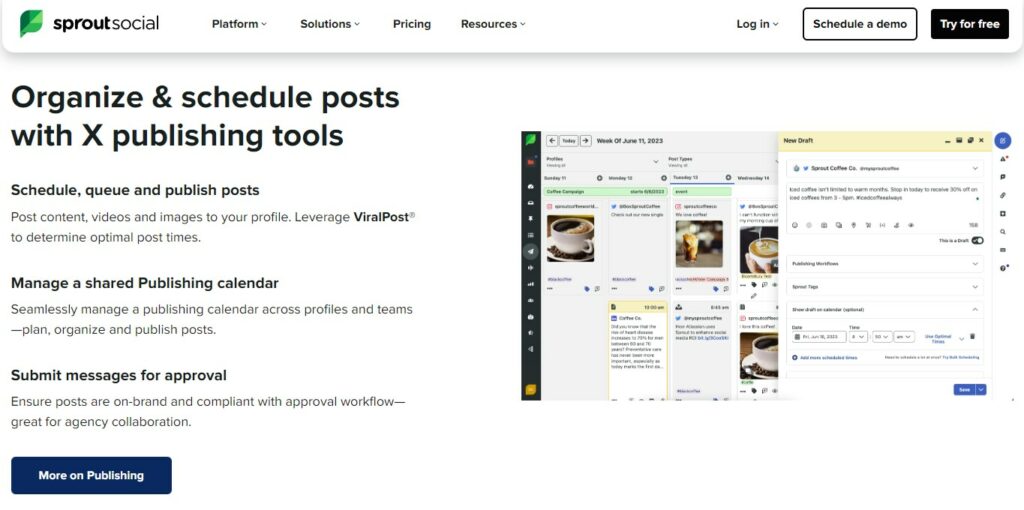Open the Sunday coffee cup post image
The width and height of the screenshot is (1024, 510).
pyautogui.click(x=570, y=239)
